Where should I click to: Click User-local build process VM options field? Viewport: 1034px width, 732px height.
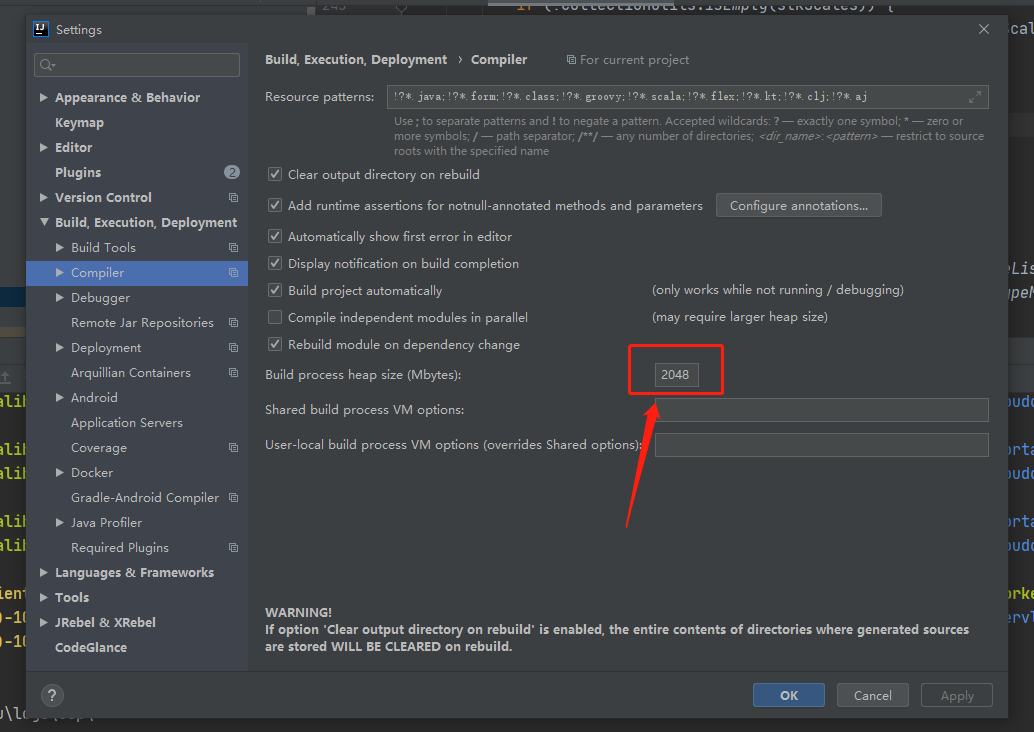click(x=822, y=444)
